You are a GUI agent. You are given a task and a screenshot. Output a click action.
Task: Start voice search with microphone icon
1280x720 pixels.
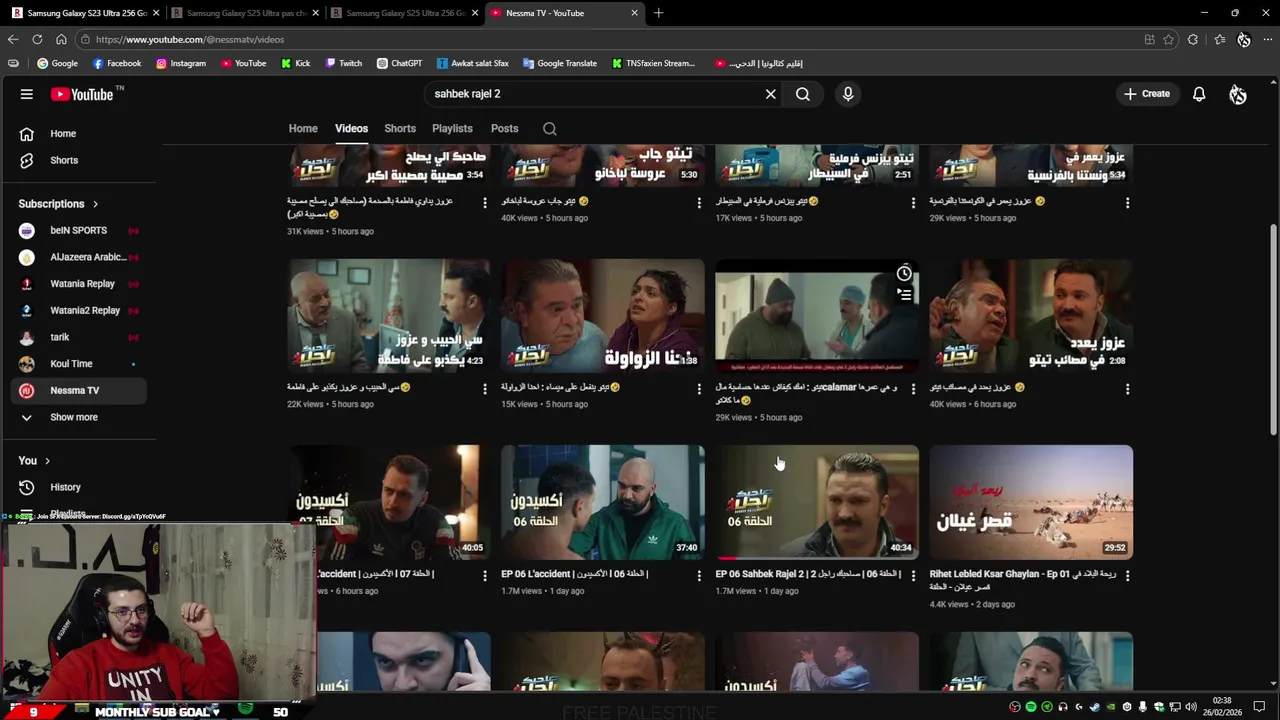[848, 94]
